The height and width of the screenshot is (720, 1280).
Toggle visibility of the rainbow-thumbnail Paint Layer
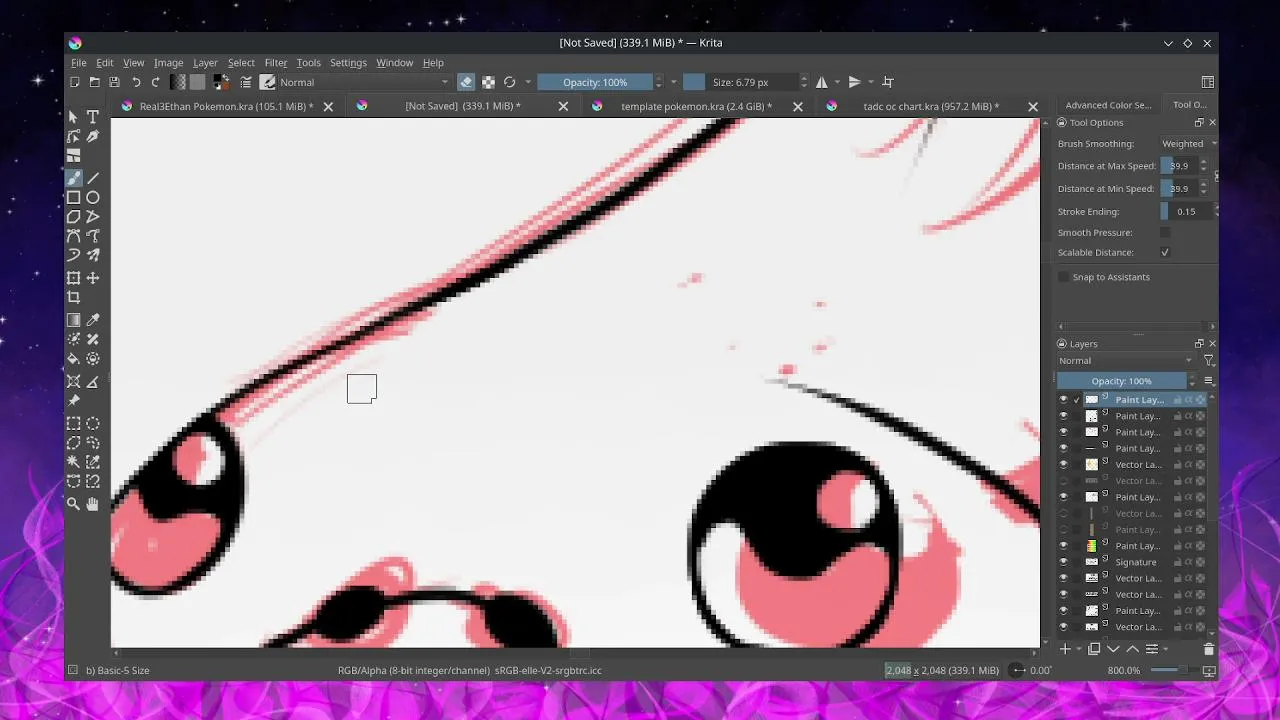1063,546
